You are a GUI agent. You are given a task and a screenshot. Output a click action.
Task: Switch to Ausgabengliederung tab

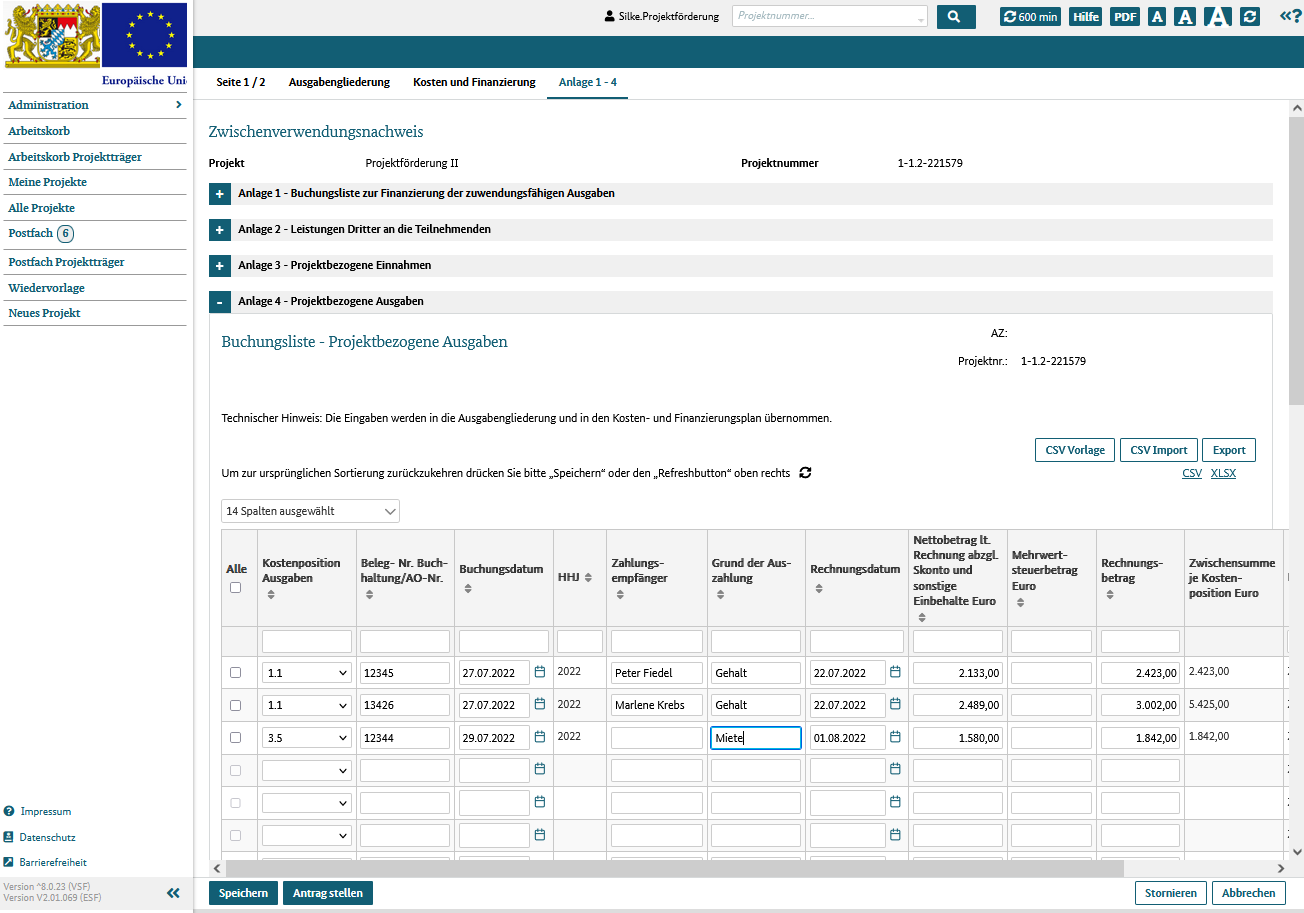click(x=339, y=82)
